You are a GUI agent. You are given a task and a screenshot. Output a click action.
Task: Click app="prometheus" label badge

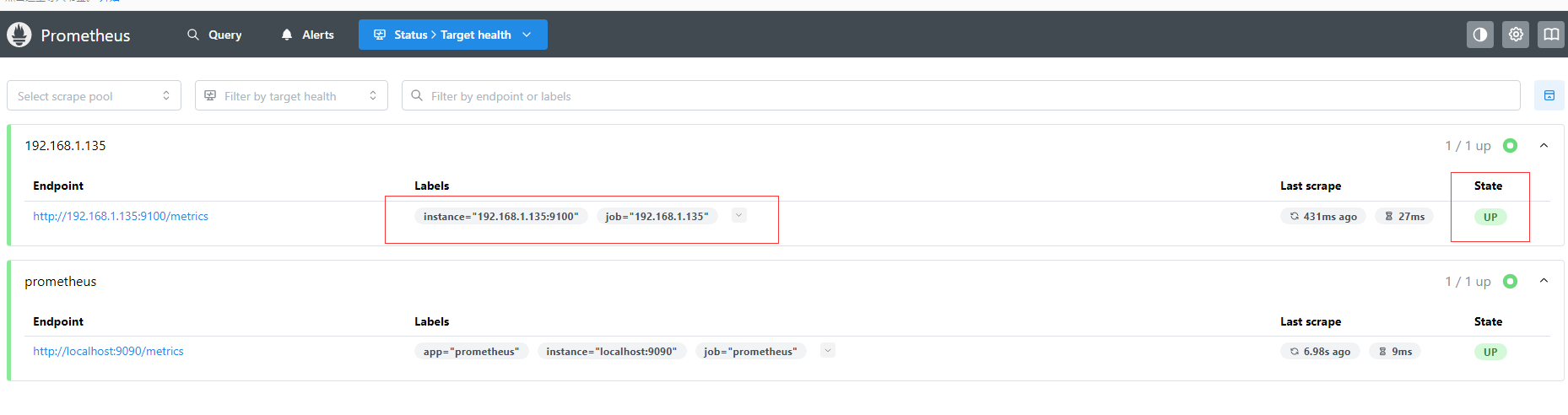tap(472, 352)
